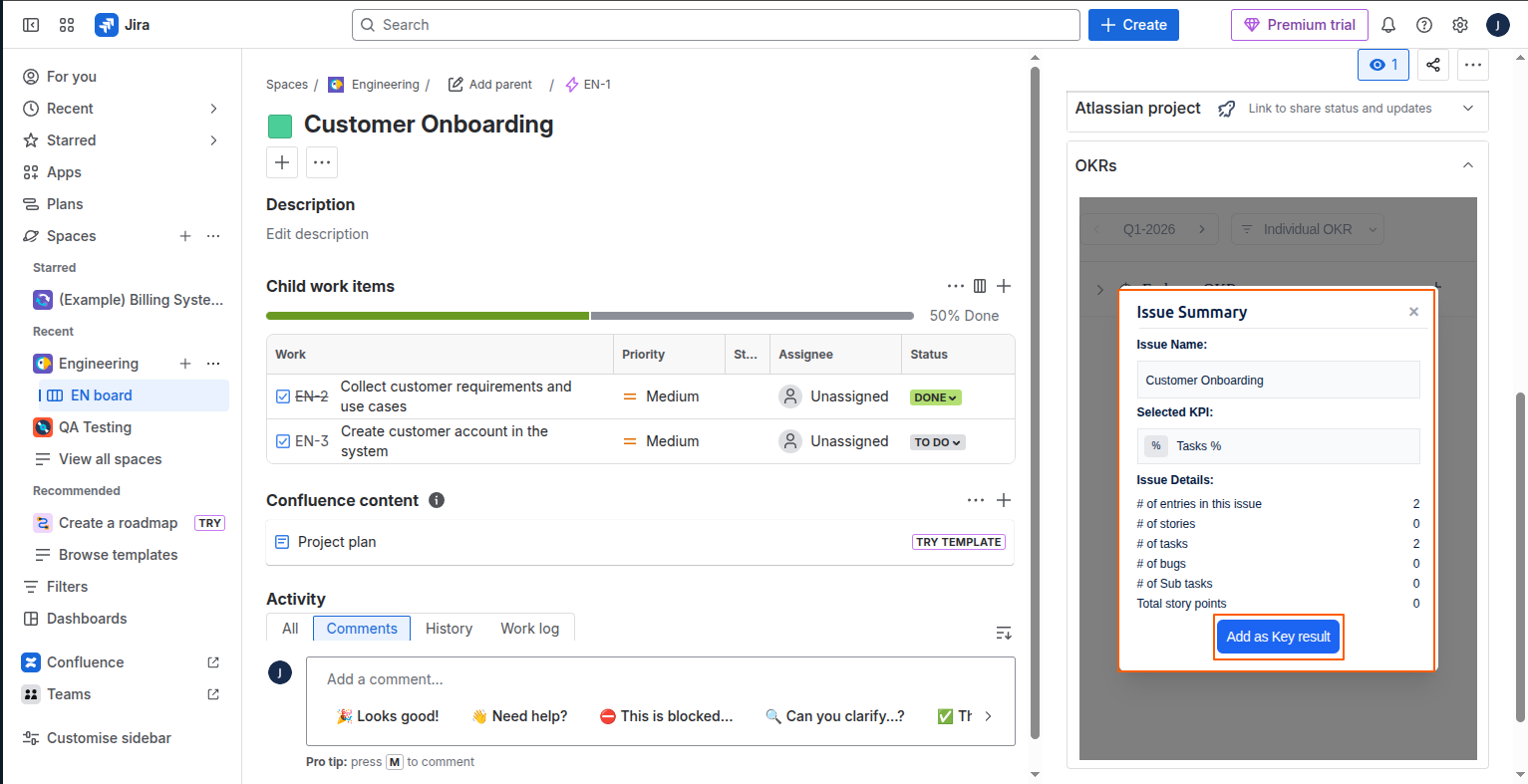The image size is (1528, 784).
Task: Open the help question mark icon
Action: pyautogui.click(x=1424, y=25)
